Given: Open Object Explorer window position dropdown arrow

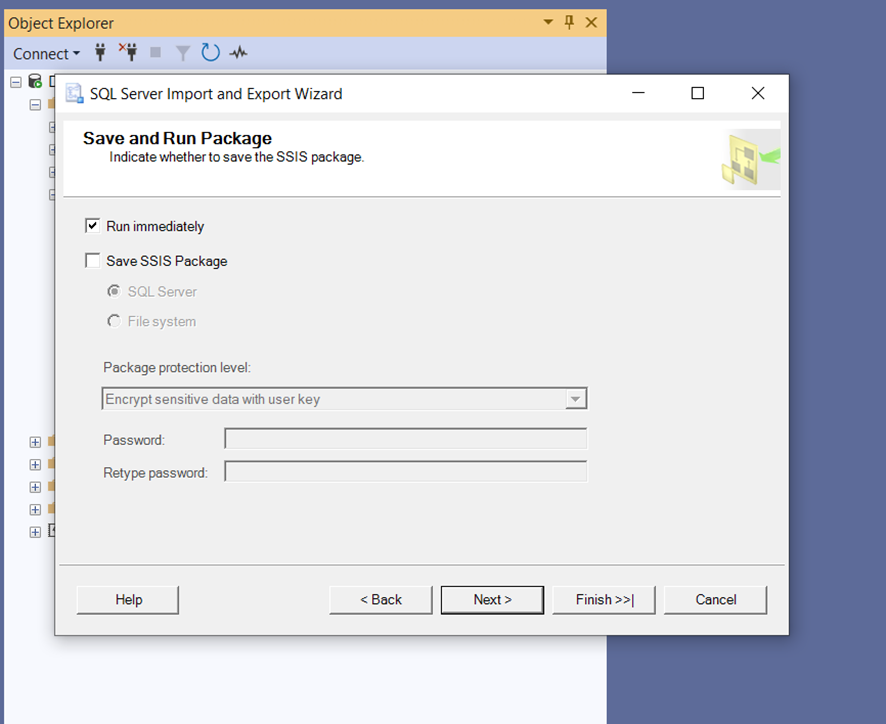Looking at the screenshot, I should [548, 22].
